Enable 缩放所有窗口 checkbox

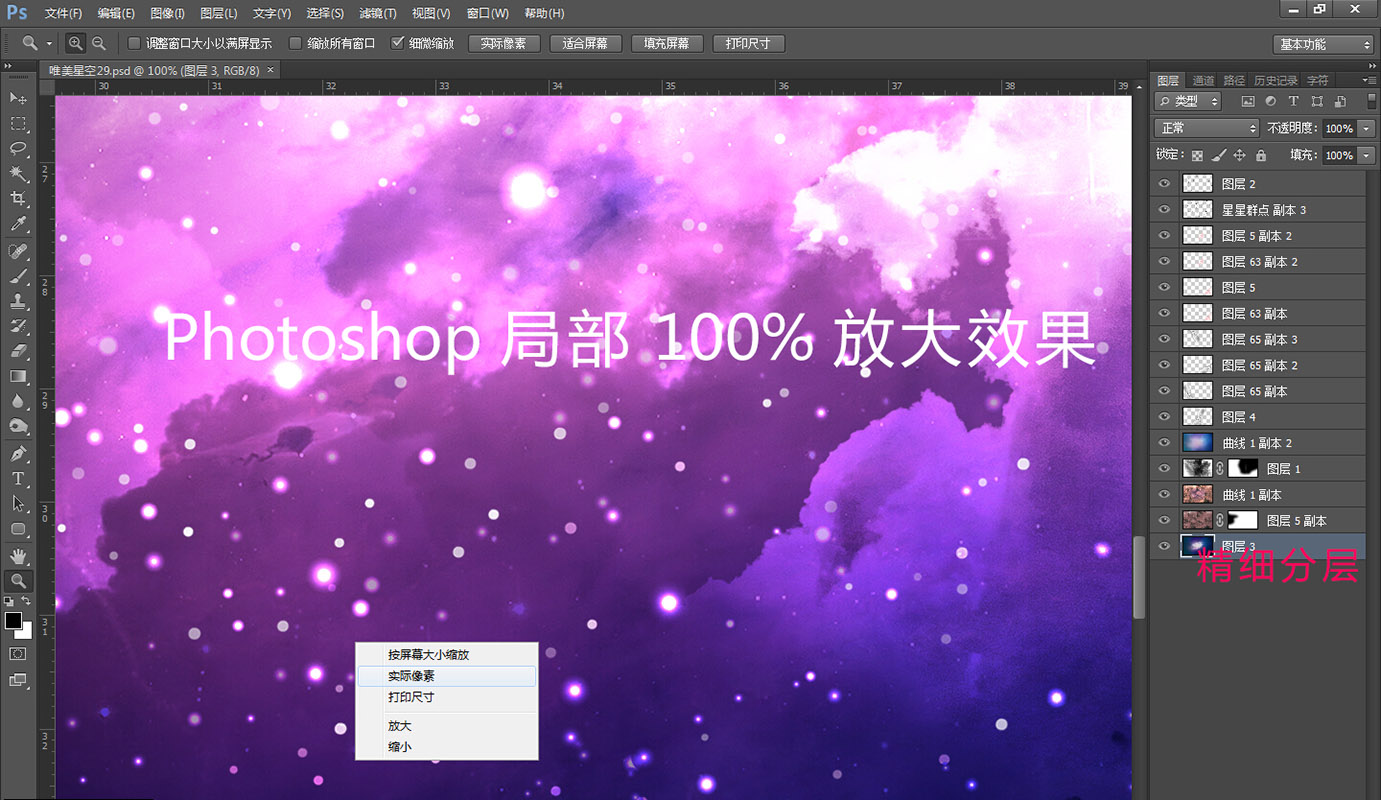[x=295, y=43]
